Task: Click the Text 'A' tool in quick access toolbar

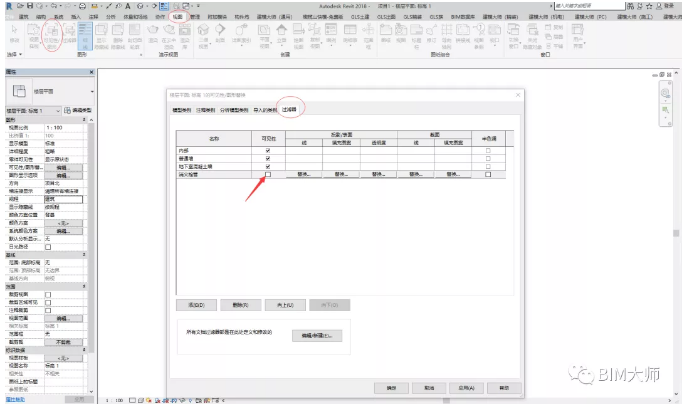Action: 128,6
